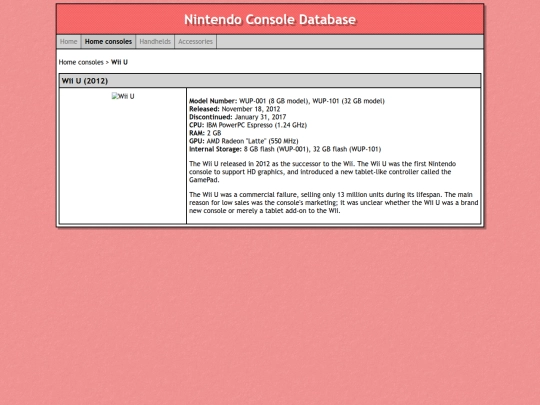The height and width of the screenshot is (405, 540).
Task: Click the broken Wii U image placeholder
Action: [x=123, y=96]
